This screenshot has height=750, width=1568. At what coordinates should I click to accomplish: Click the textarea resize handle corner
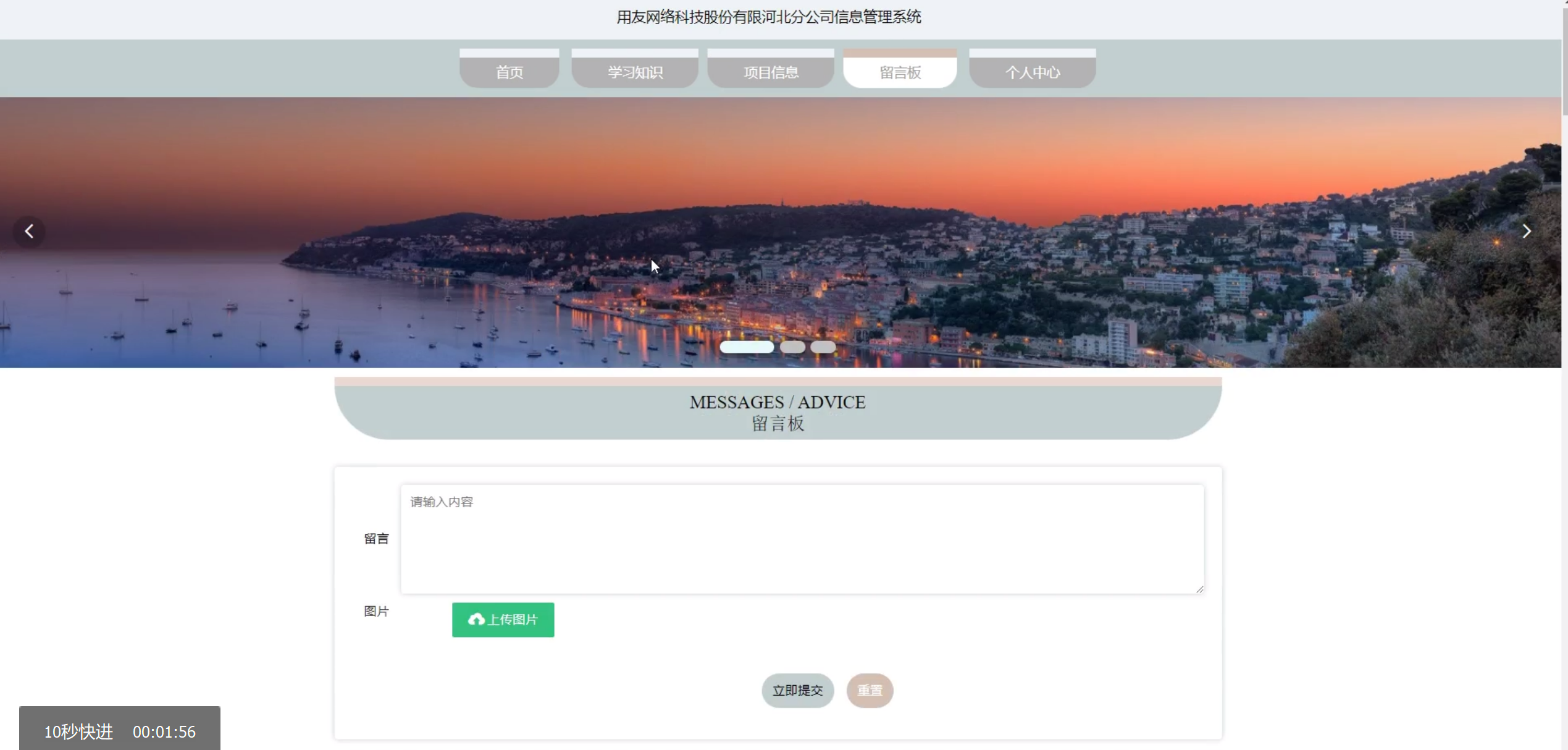pyautogui.click(x=1199, y=589)
